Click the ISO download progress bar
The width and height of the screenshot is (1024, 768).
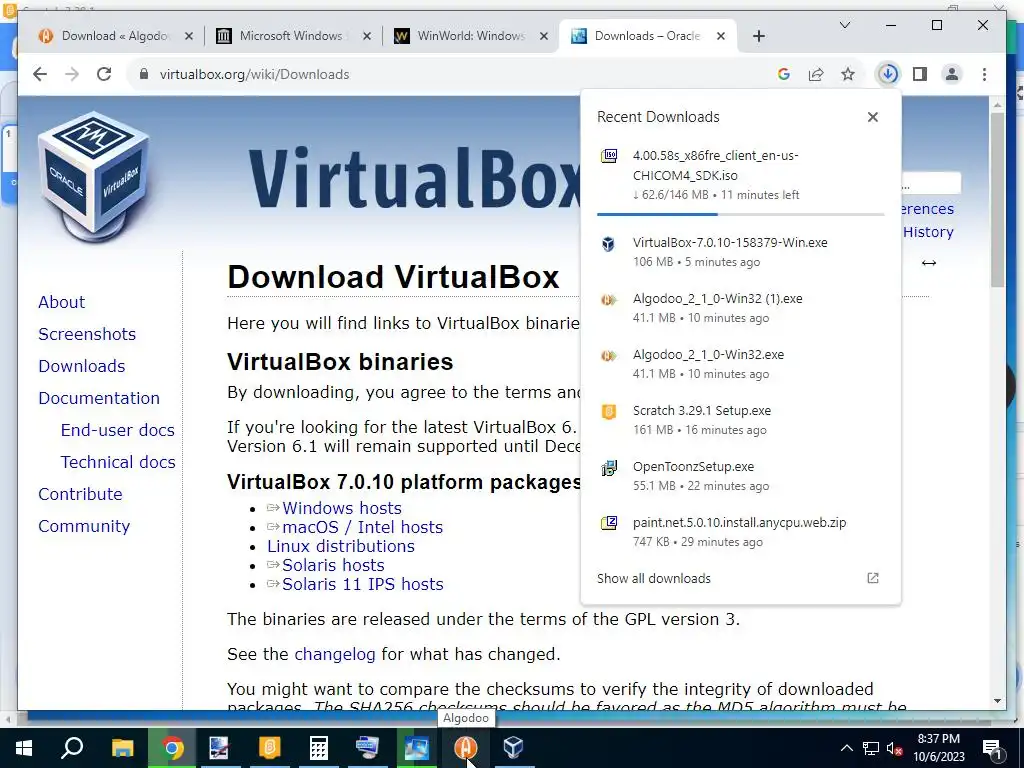pyautogui.click(x=741, y=214)
